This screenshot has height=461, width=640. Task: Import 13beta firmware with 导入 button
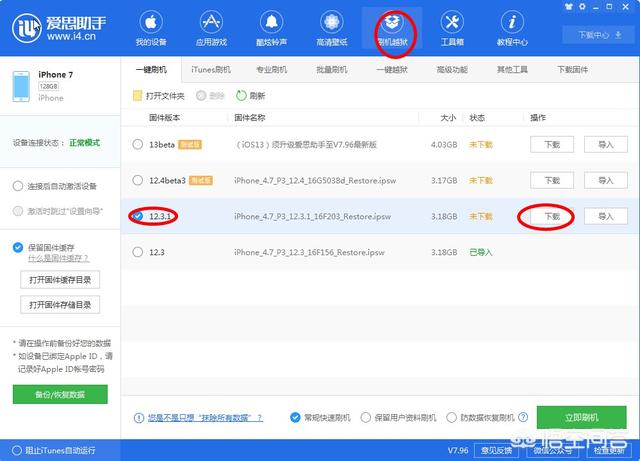point(606,145)
